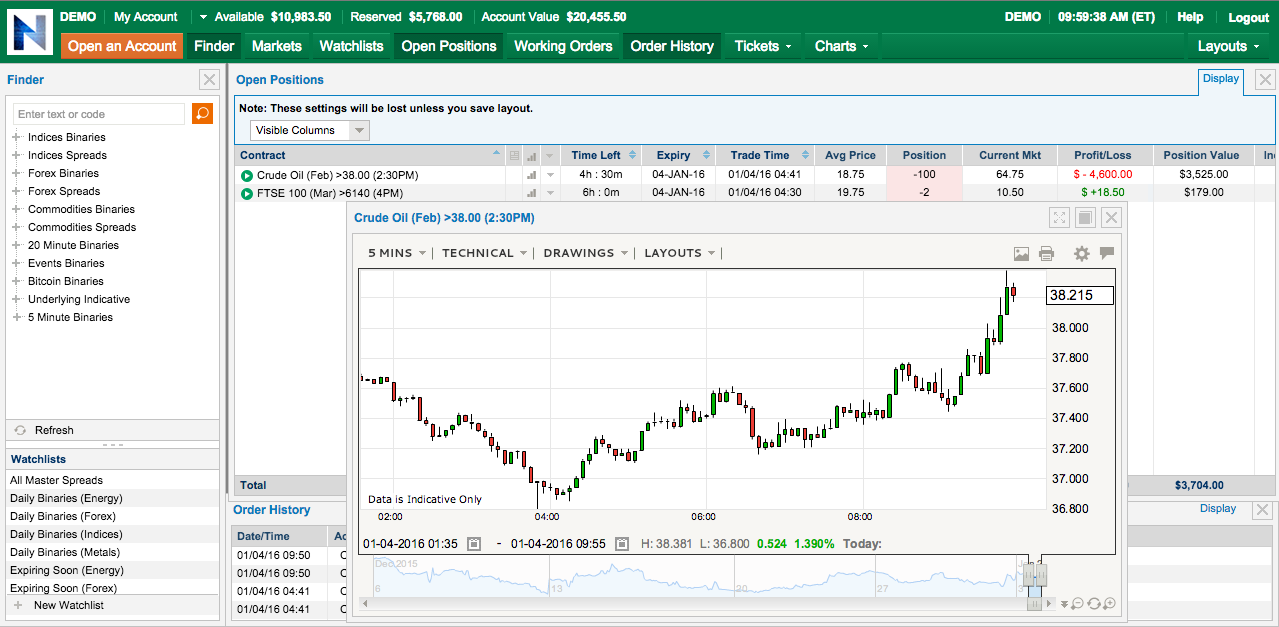This screenshot has width=1279, height=627.
Task: Print the Crude Oil chart
Action: [1046, 253]
